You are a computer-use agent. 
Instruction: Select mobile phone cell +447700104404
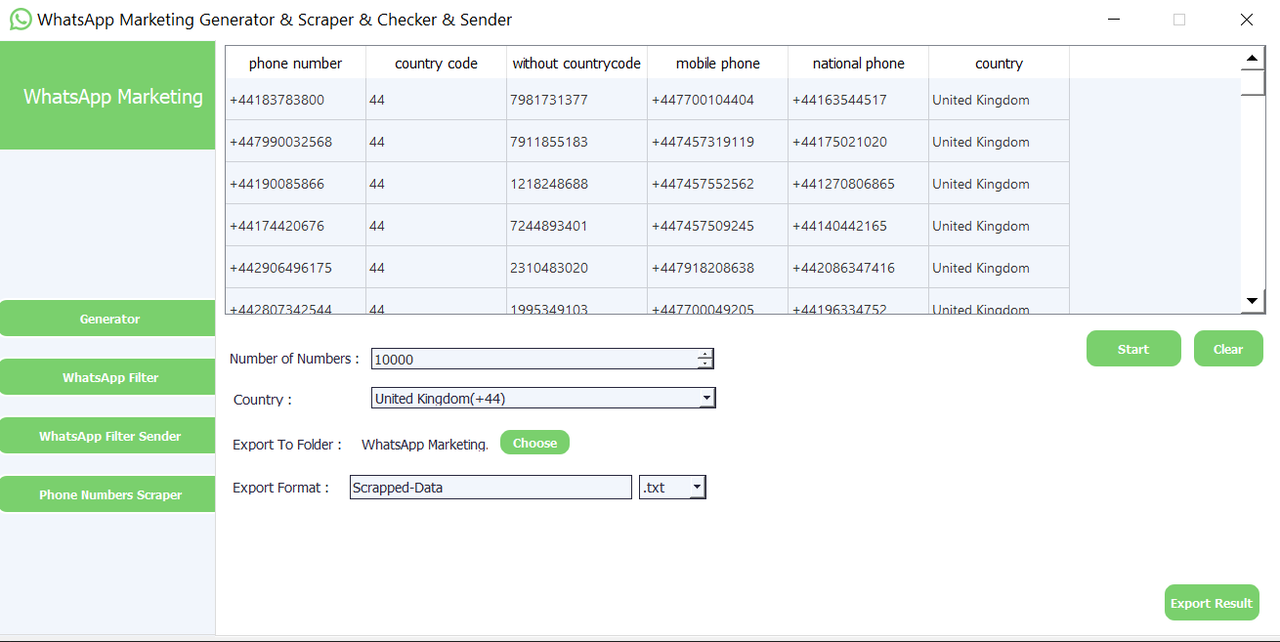click(718, 100)
